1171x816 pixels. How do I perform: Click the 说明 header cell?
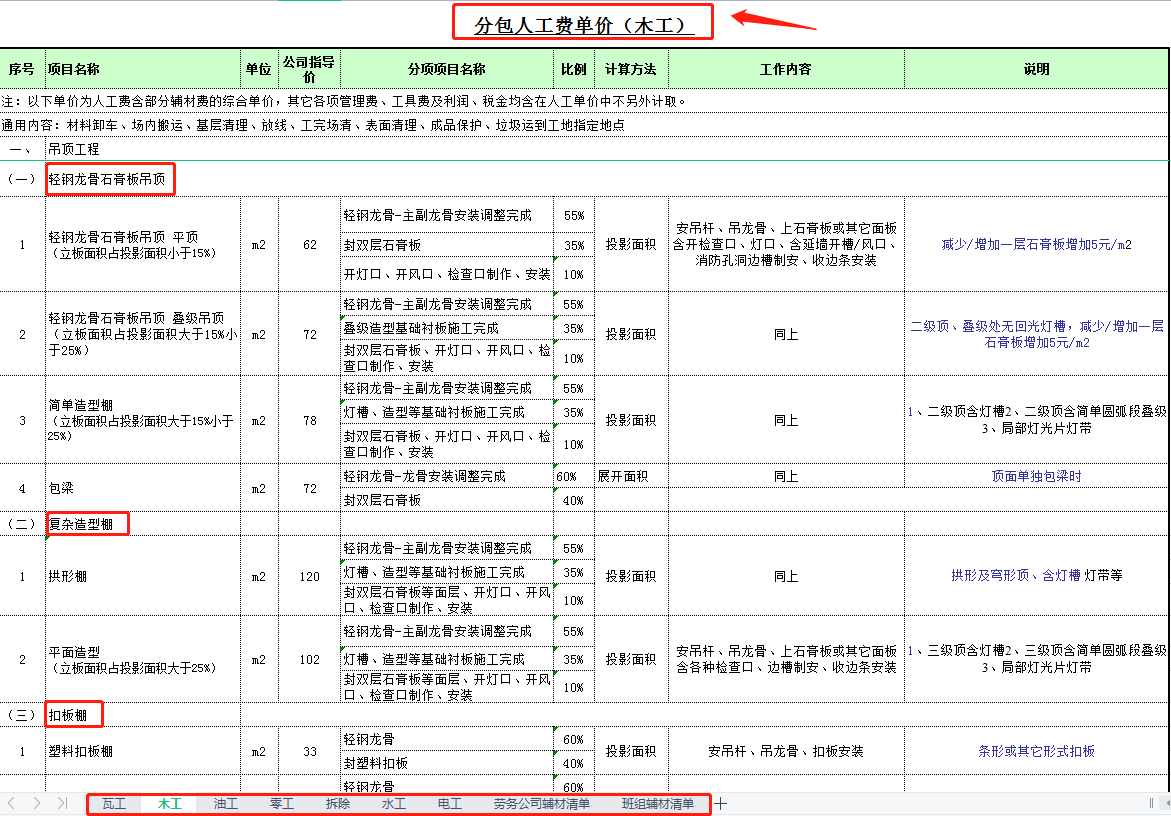pos(1037,69)
